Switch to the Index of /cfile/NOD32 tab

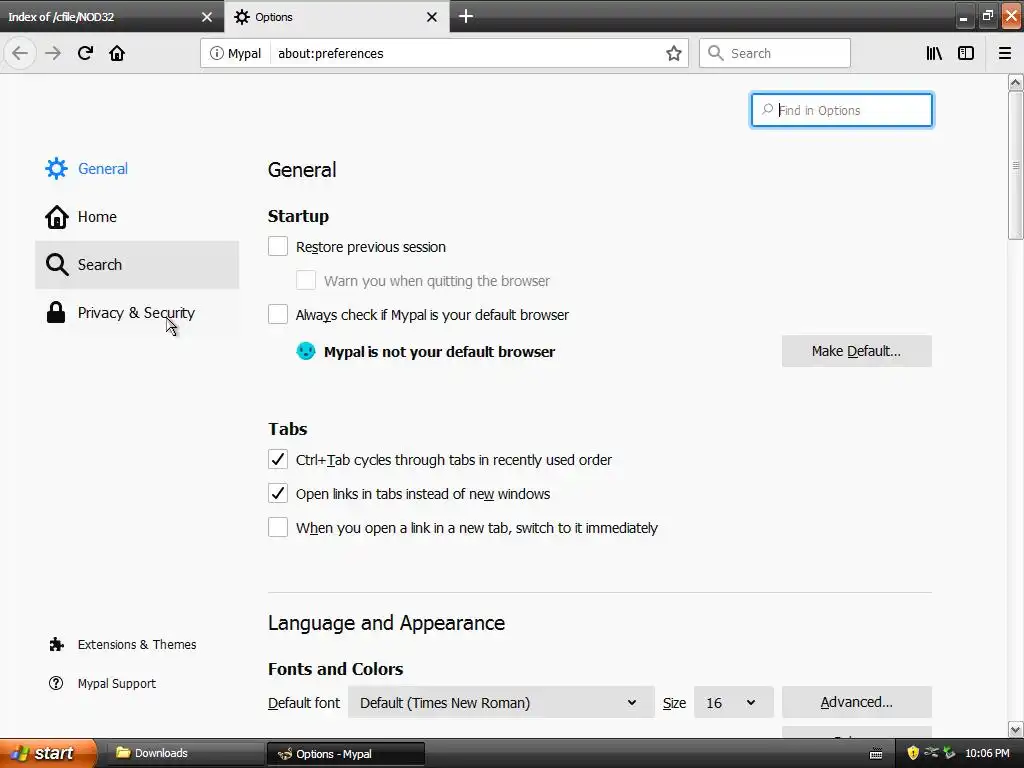[111, 17]
